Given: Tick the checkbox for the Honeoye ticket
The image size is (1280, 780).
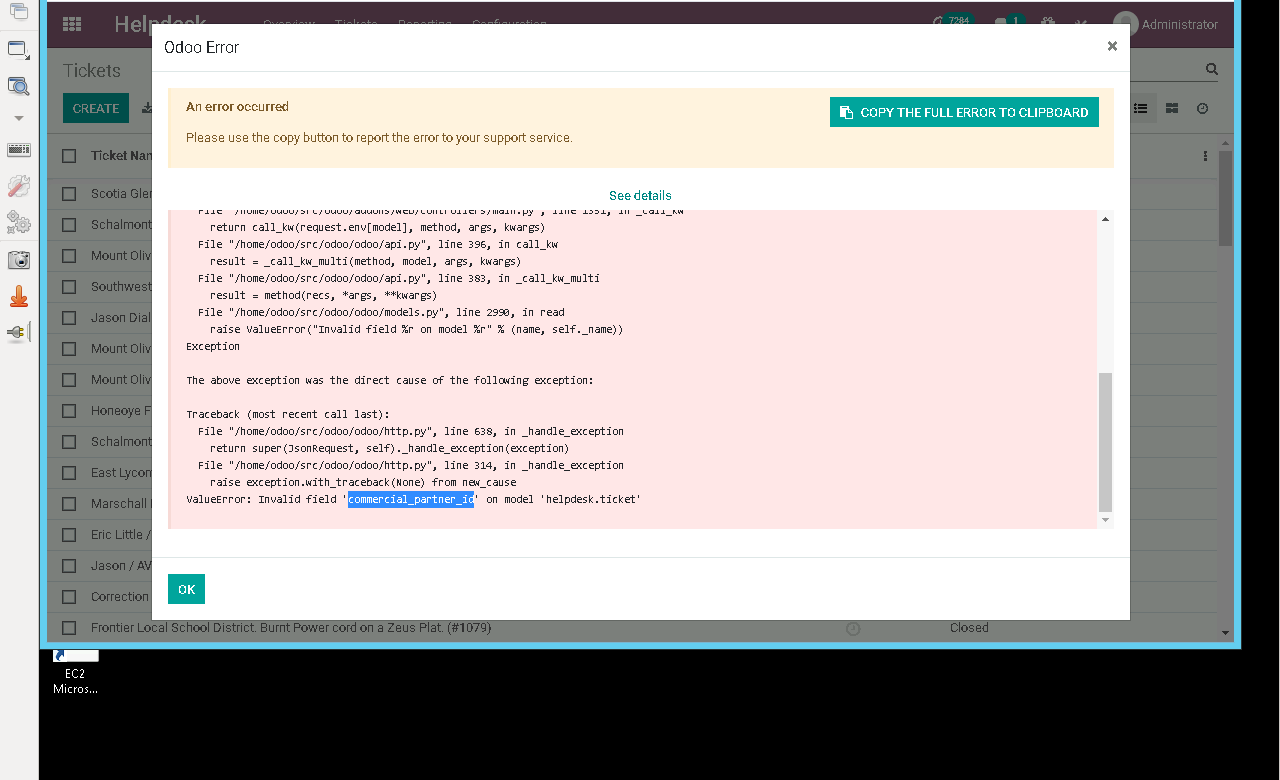Looking at the screenshot, I should (x=69, y=411).
